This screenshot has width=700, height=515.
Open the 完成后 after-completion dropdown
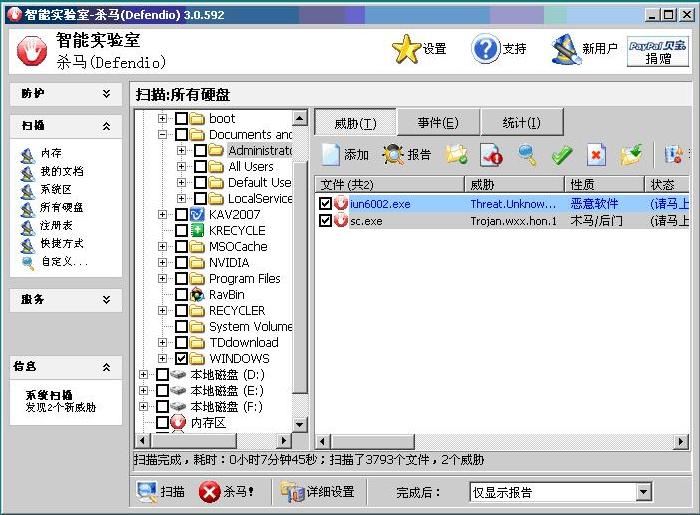[x=643, y=492]
